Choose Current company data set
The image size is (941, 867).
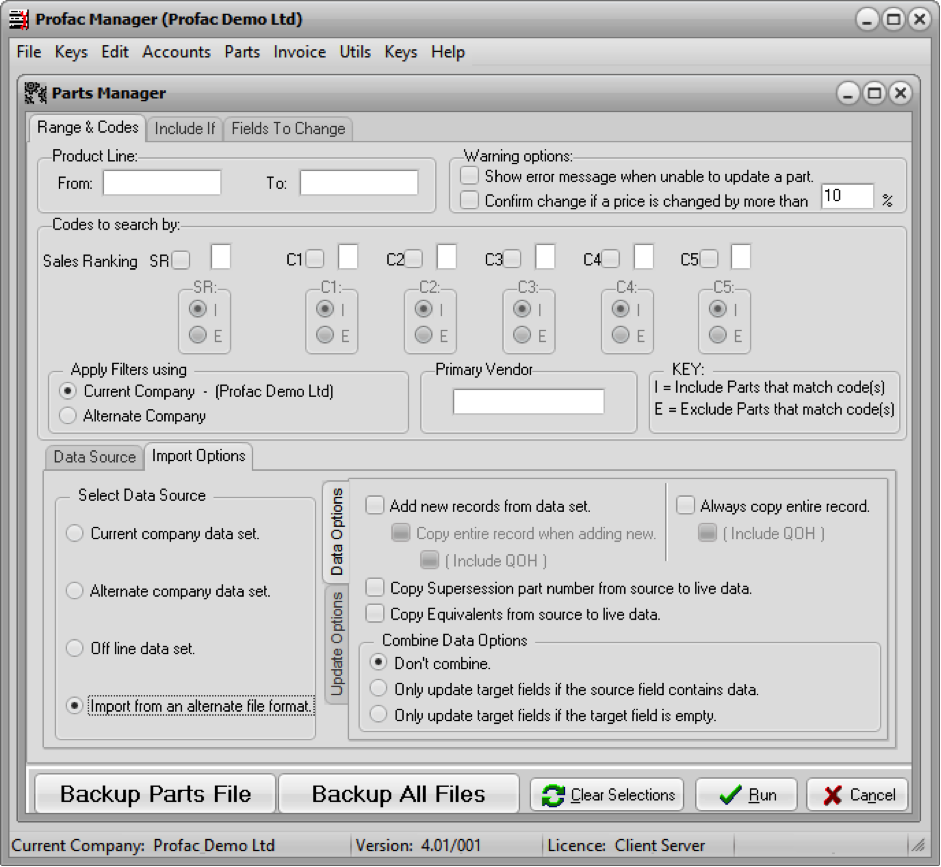pyautogui.click(x=74, y=533)
